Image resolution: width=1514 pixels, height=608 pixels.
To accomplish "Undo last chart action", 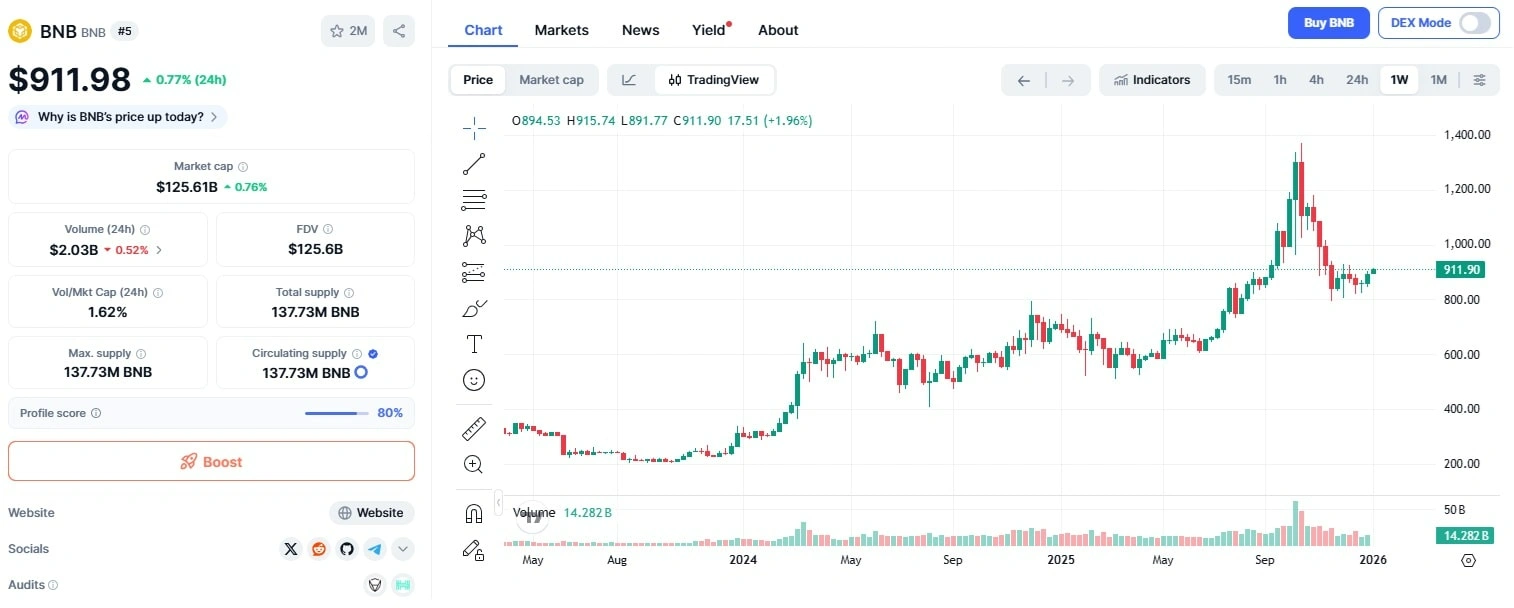I will [1024, 80].
